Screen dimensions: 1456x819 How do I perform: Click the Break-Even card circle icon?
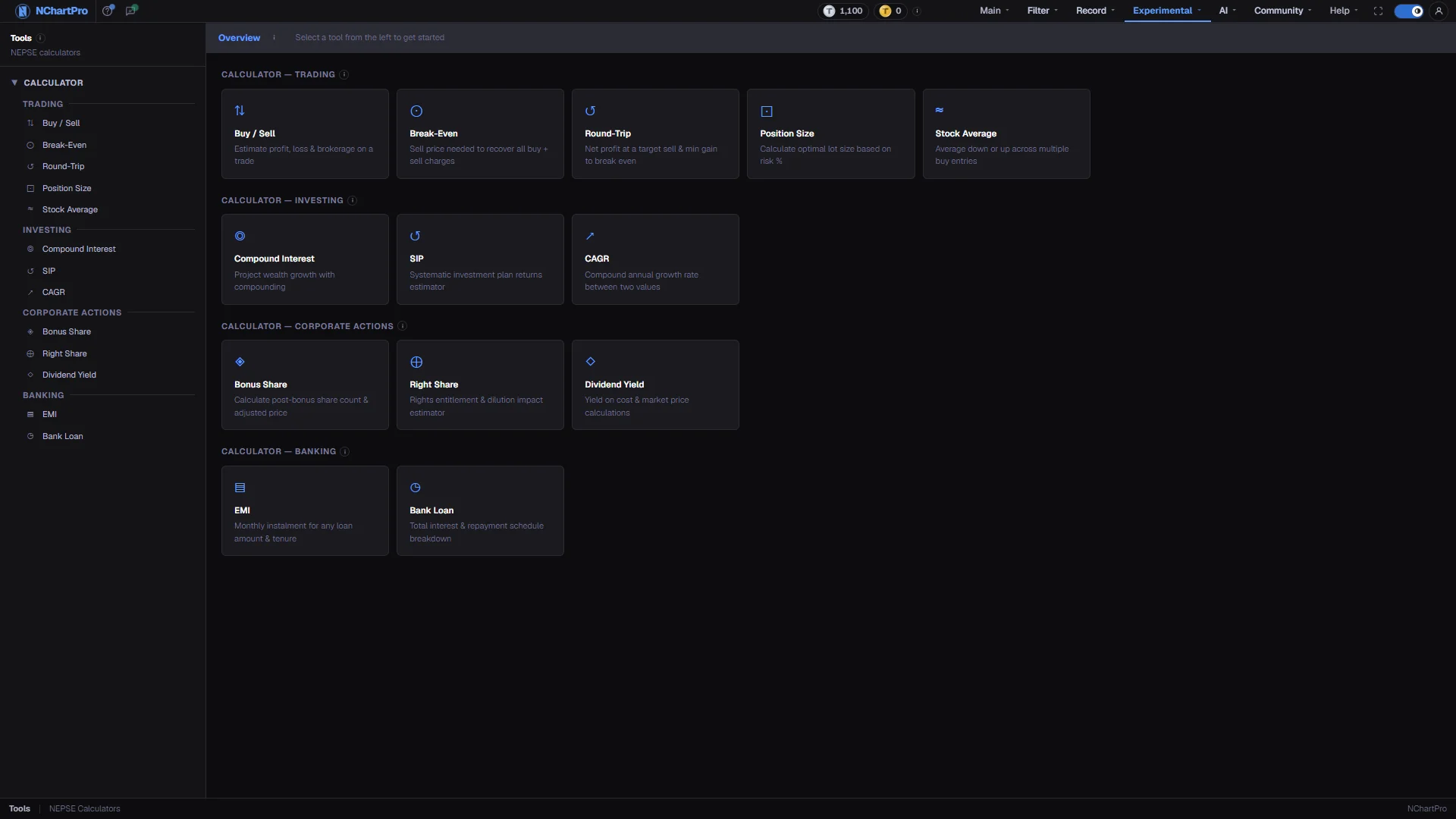(x=416, y=111)
